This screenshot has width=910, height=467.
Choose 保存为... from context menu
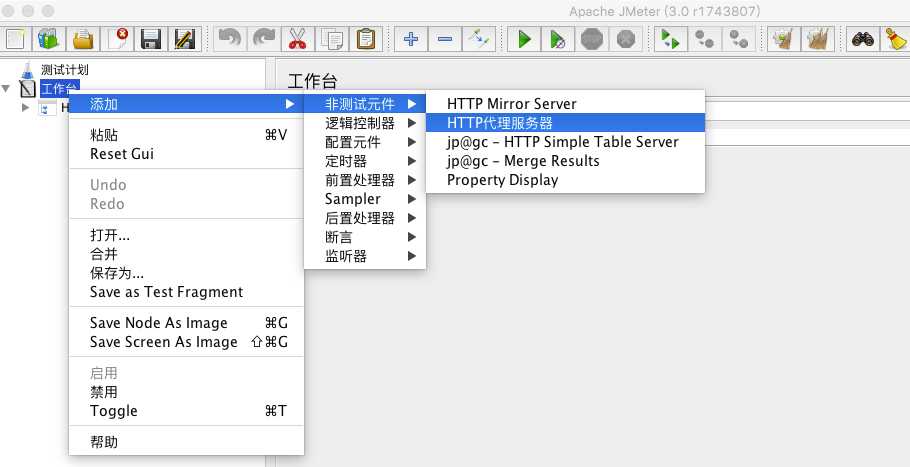click(x=186, y=273)
